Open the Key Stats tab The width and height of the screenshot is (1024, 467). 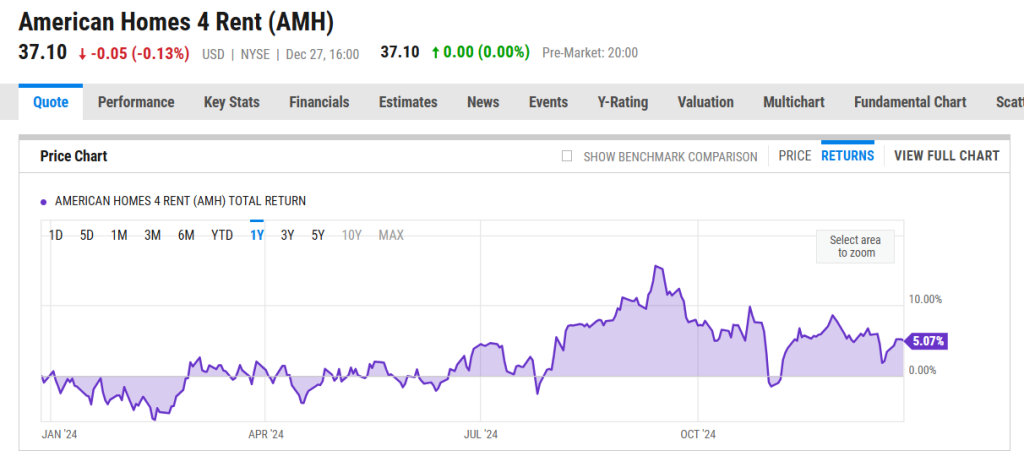point(232,103)
